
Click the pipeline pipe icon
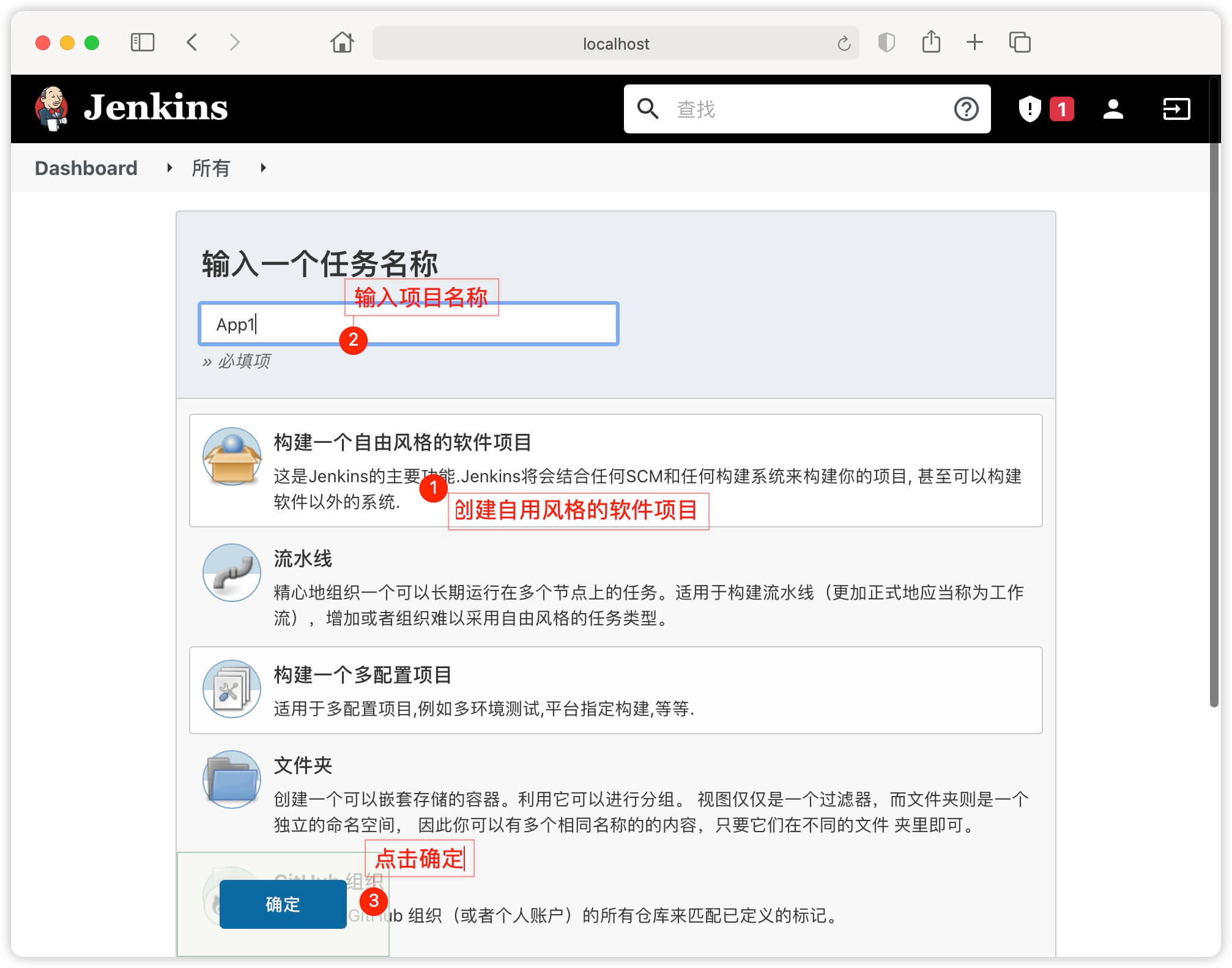click(x=232, y=573)
